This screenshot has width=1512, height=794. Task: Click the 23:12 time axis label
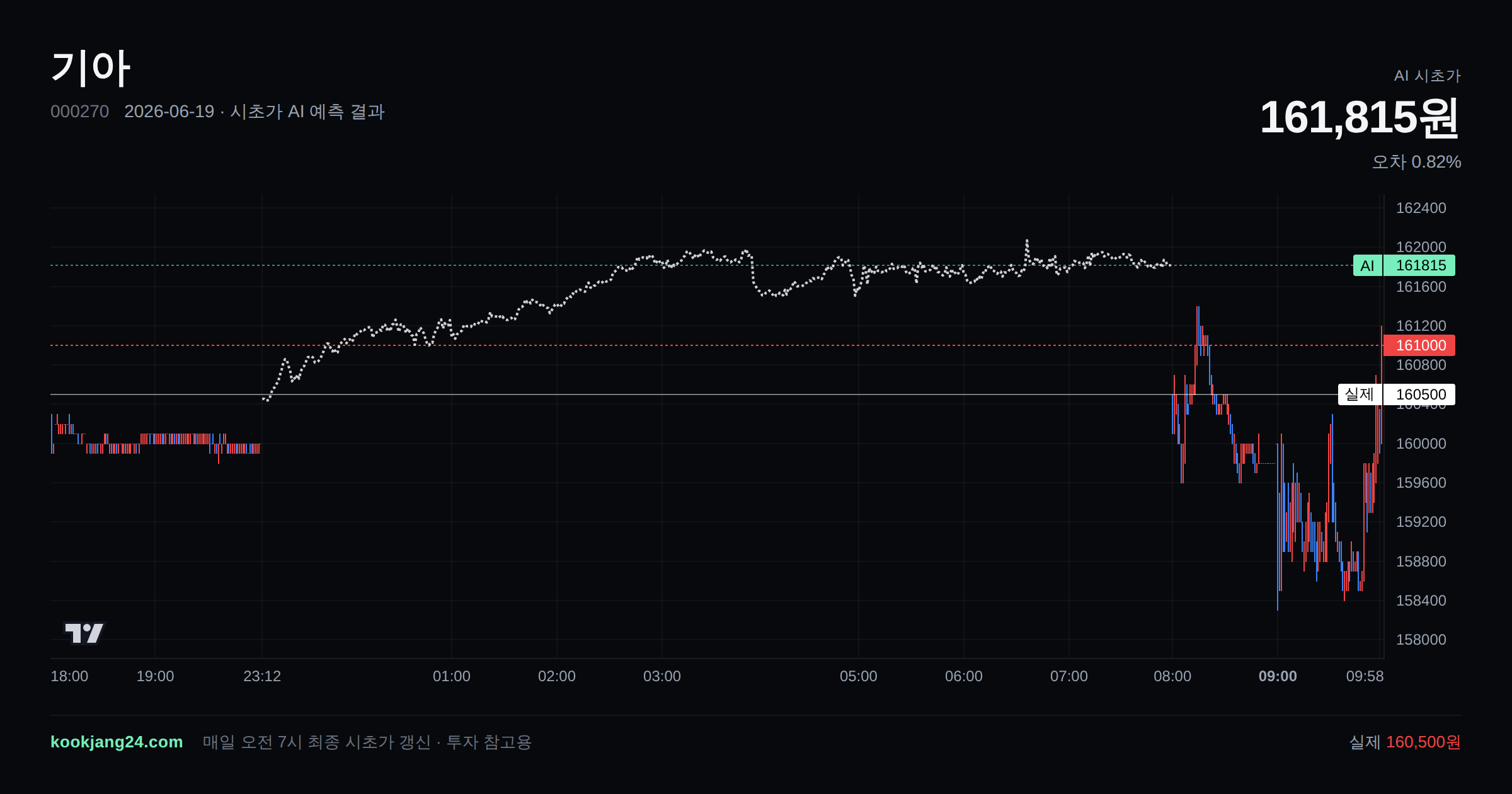pyautogui.click(x=262, y=676)
